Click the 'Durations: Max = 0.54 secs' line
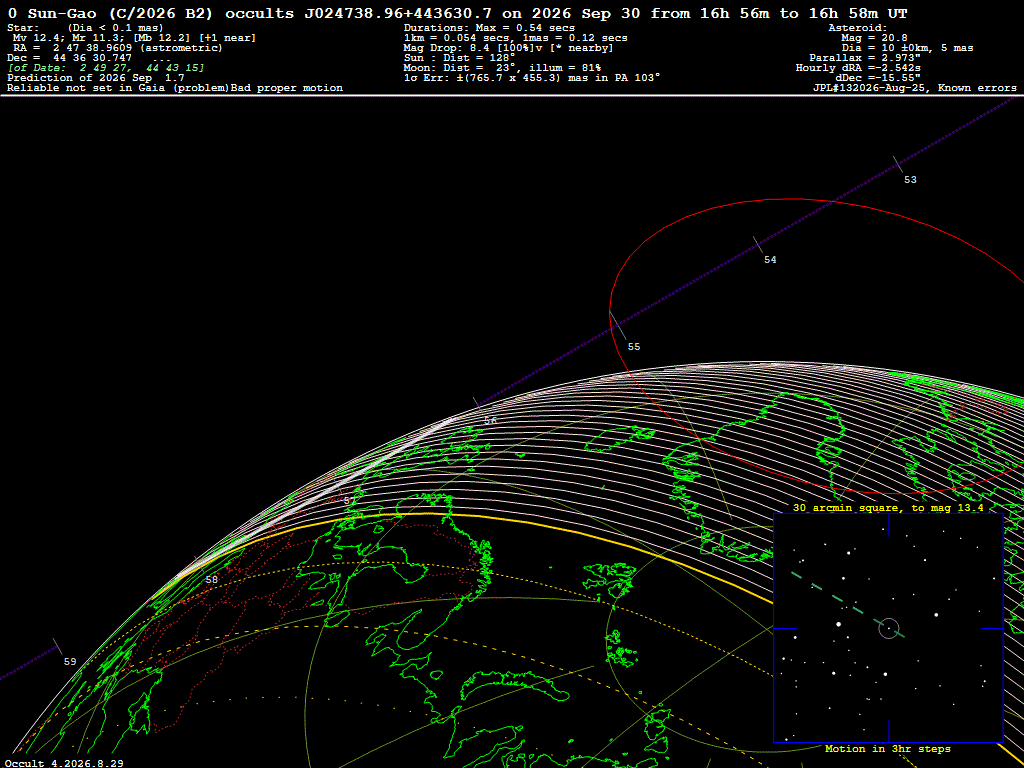This screenshot has width=1024, height=768. (489, 28)
